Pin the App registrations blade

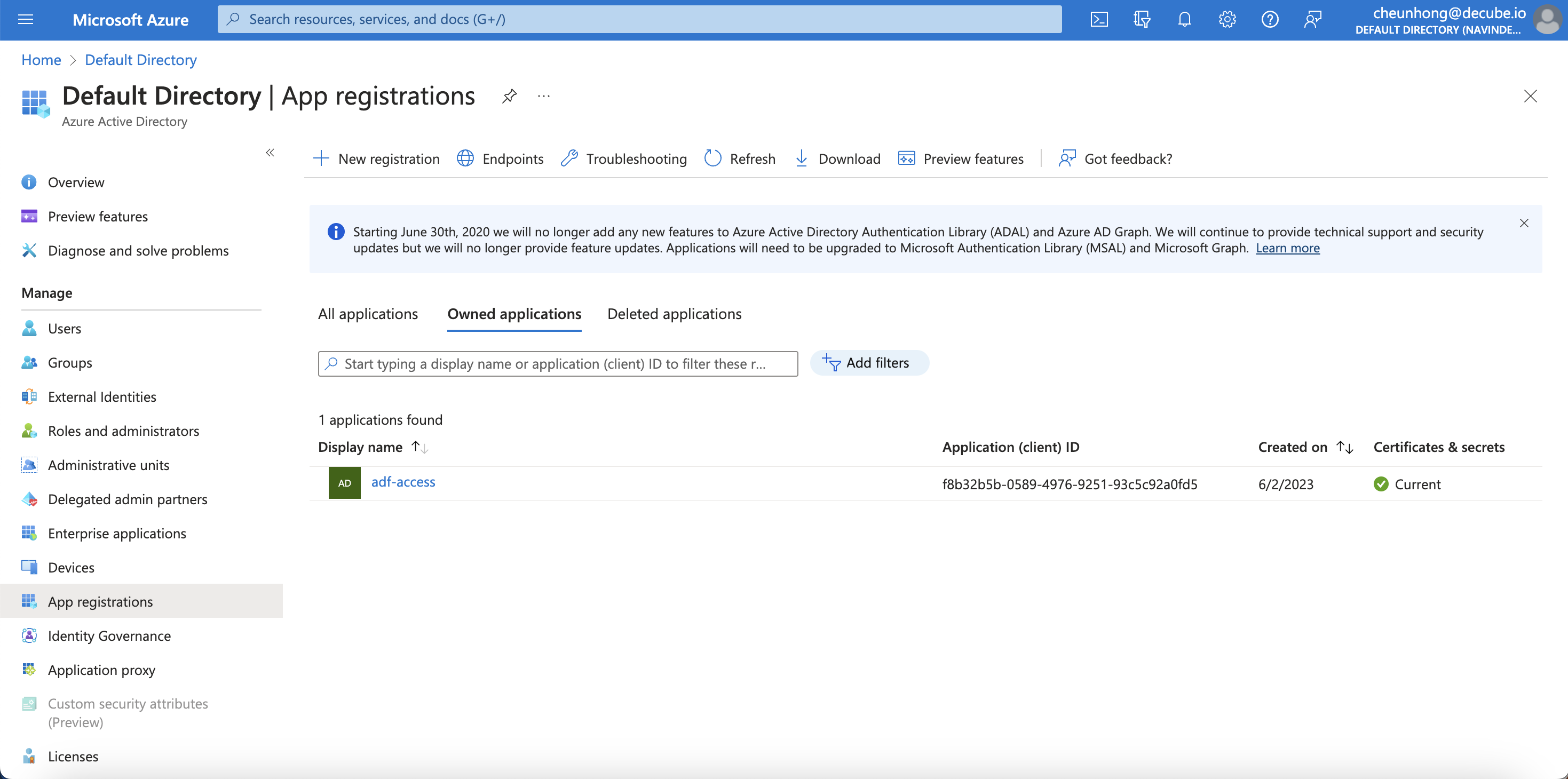[509, 96]
